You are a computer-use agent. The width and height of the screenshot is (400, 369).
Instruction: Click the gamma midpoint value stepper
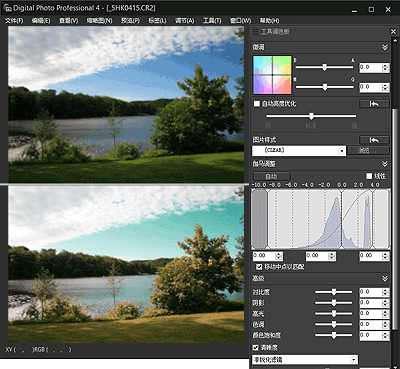332,256
